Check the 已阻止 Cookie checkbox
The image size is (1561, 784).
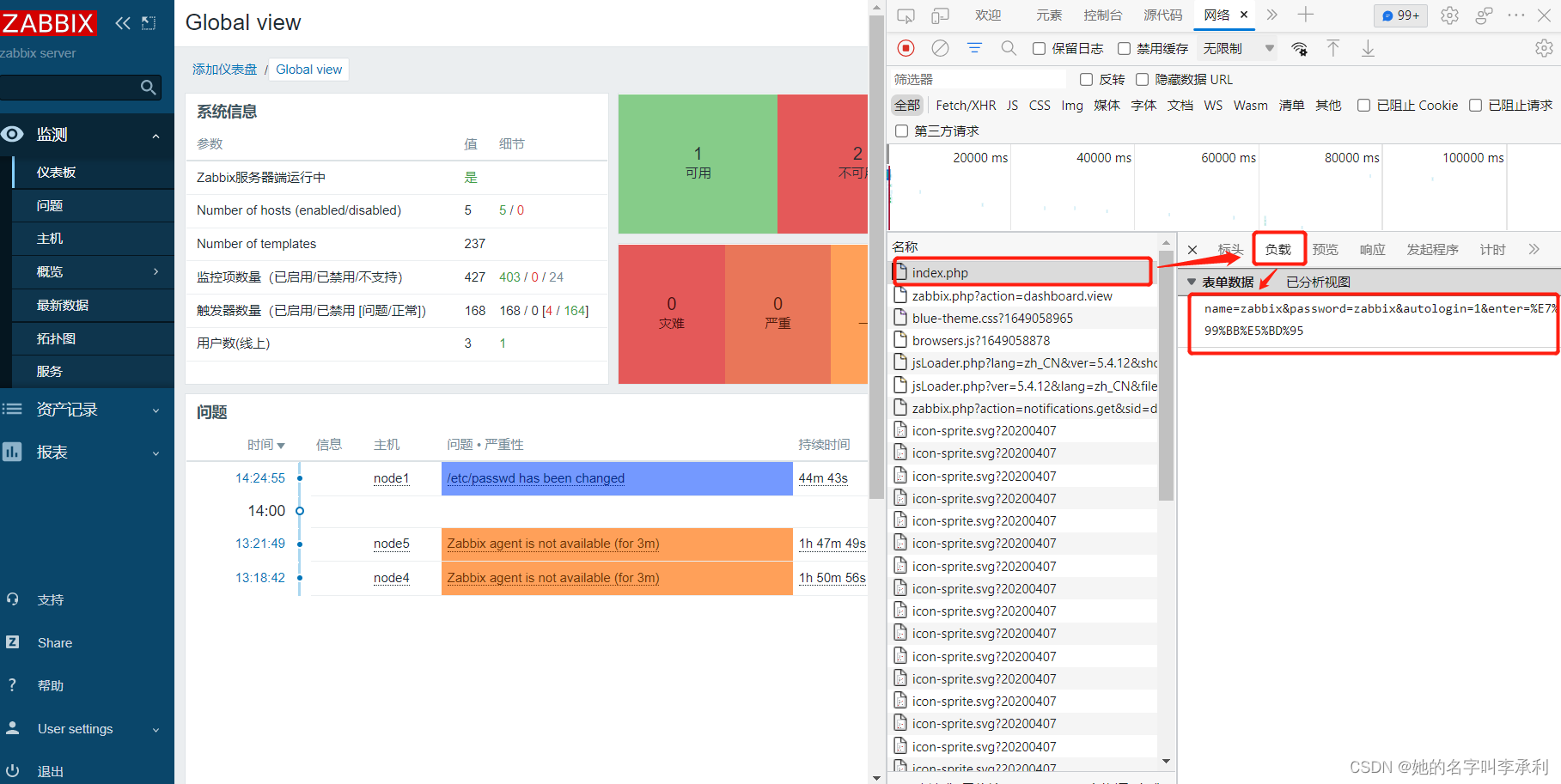(1363, 106)
